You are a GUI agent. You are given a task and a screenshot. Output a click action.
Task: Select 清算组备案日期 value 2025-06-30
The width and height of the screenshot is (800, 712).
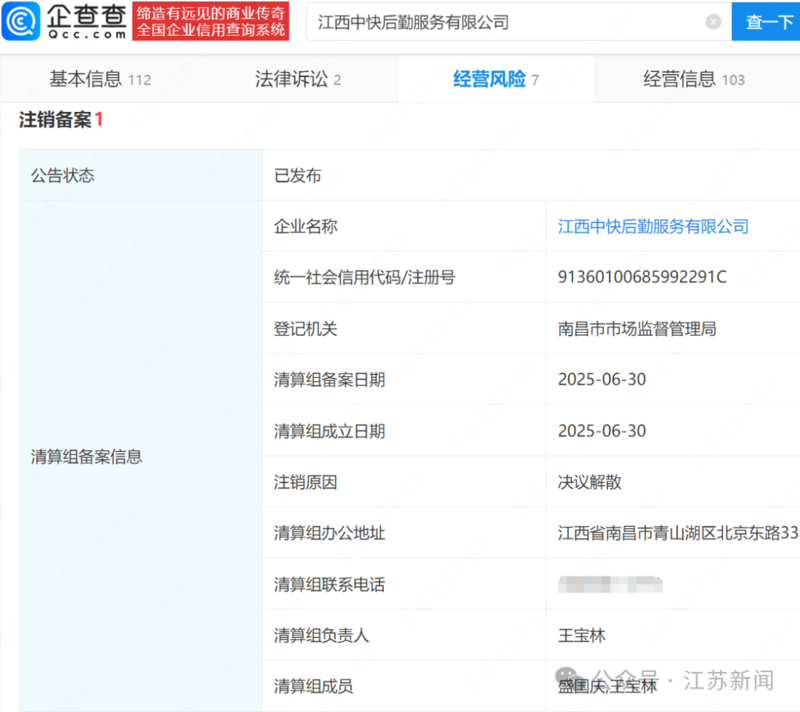coord(602,379)
